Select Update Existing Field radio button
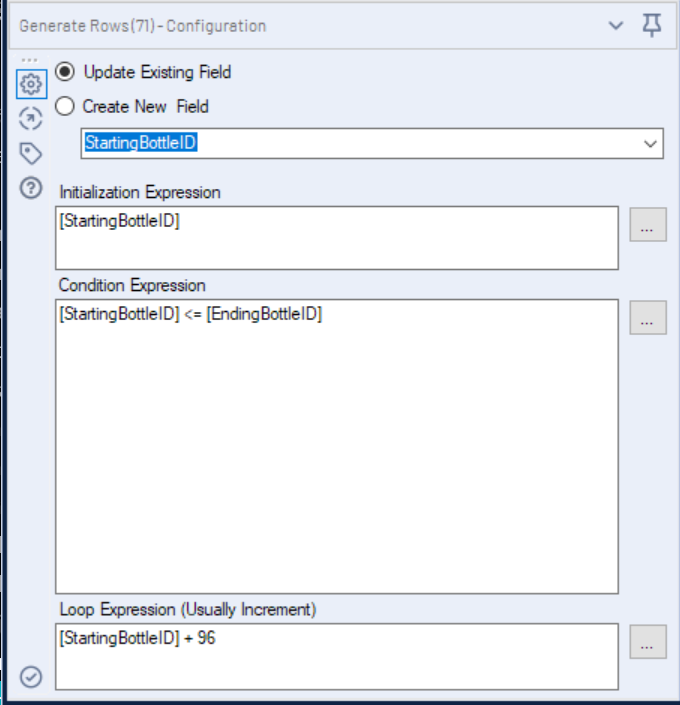This screenshot has height=705, width=680. pyautogui.click(x=65, y=72)
